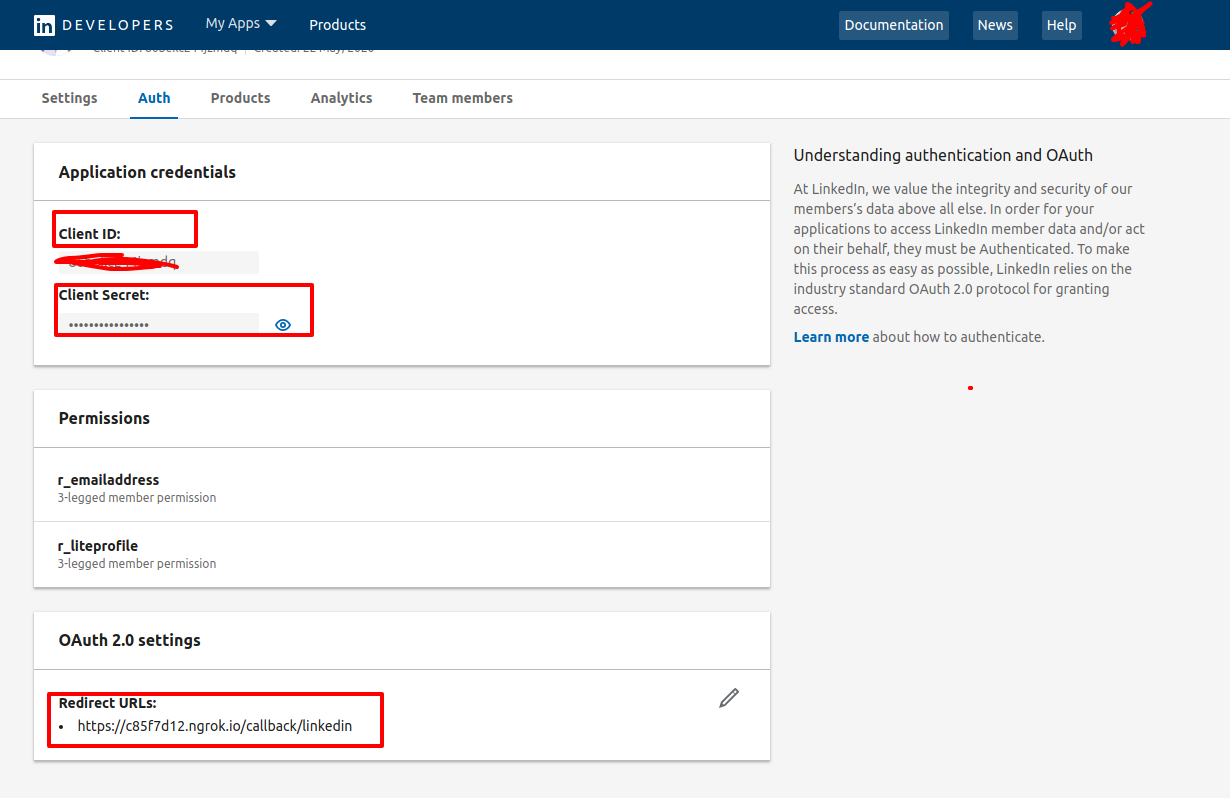Click the LinkedIn Developers logo
Screen dimensions: 1230x798
103,25
